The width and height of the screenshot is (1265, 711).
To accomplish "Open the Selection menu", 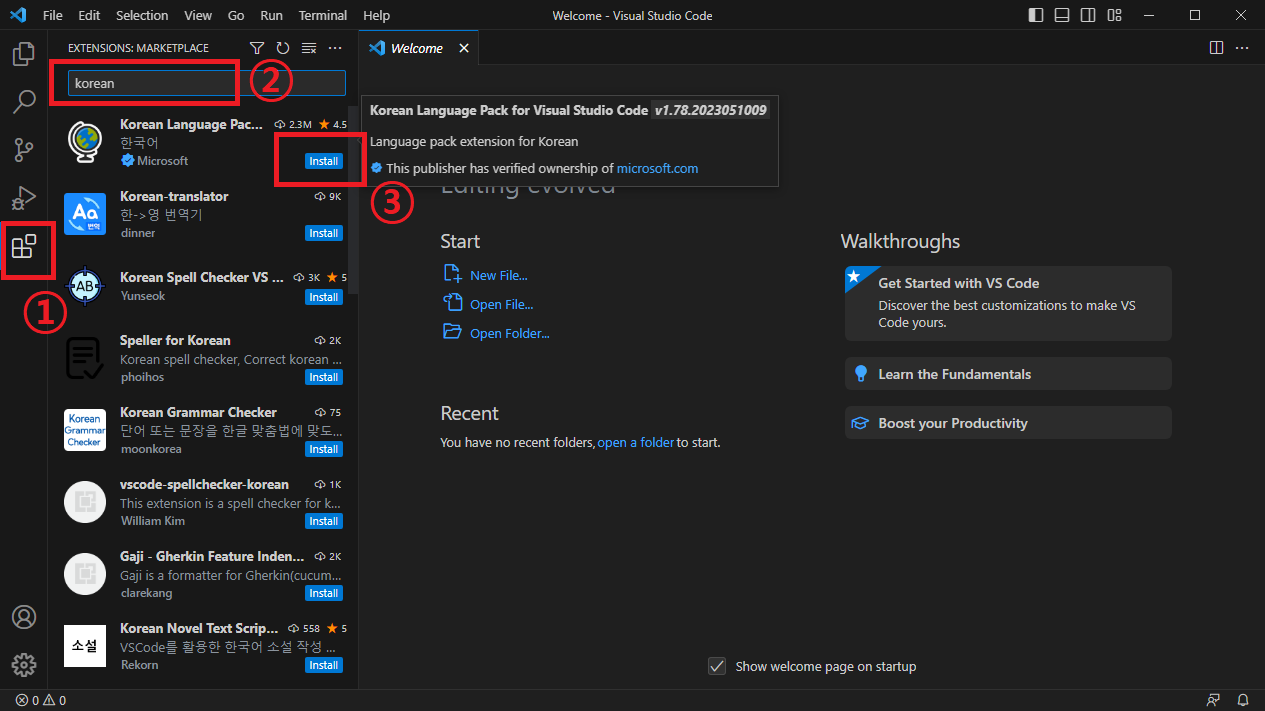I will pos(142,16).
